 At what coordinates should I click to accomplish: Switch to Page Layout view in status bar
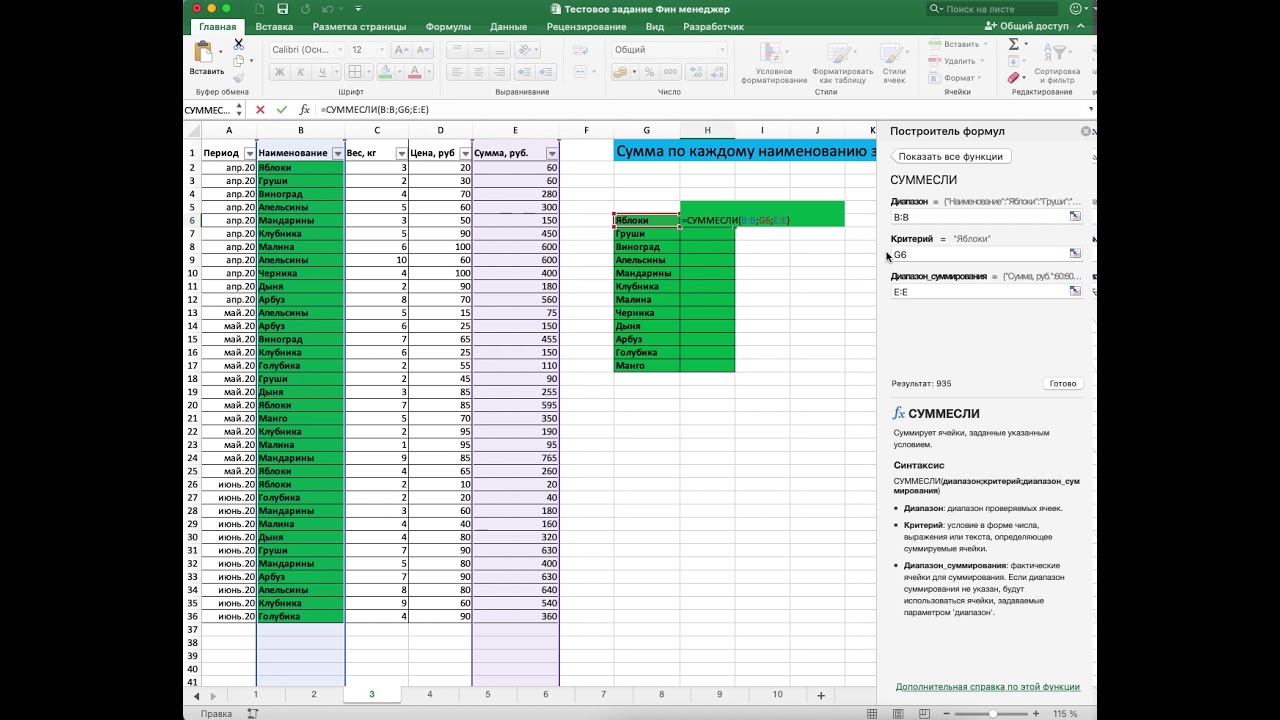click(897, 714)
